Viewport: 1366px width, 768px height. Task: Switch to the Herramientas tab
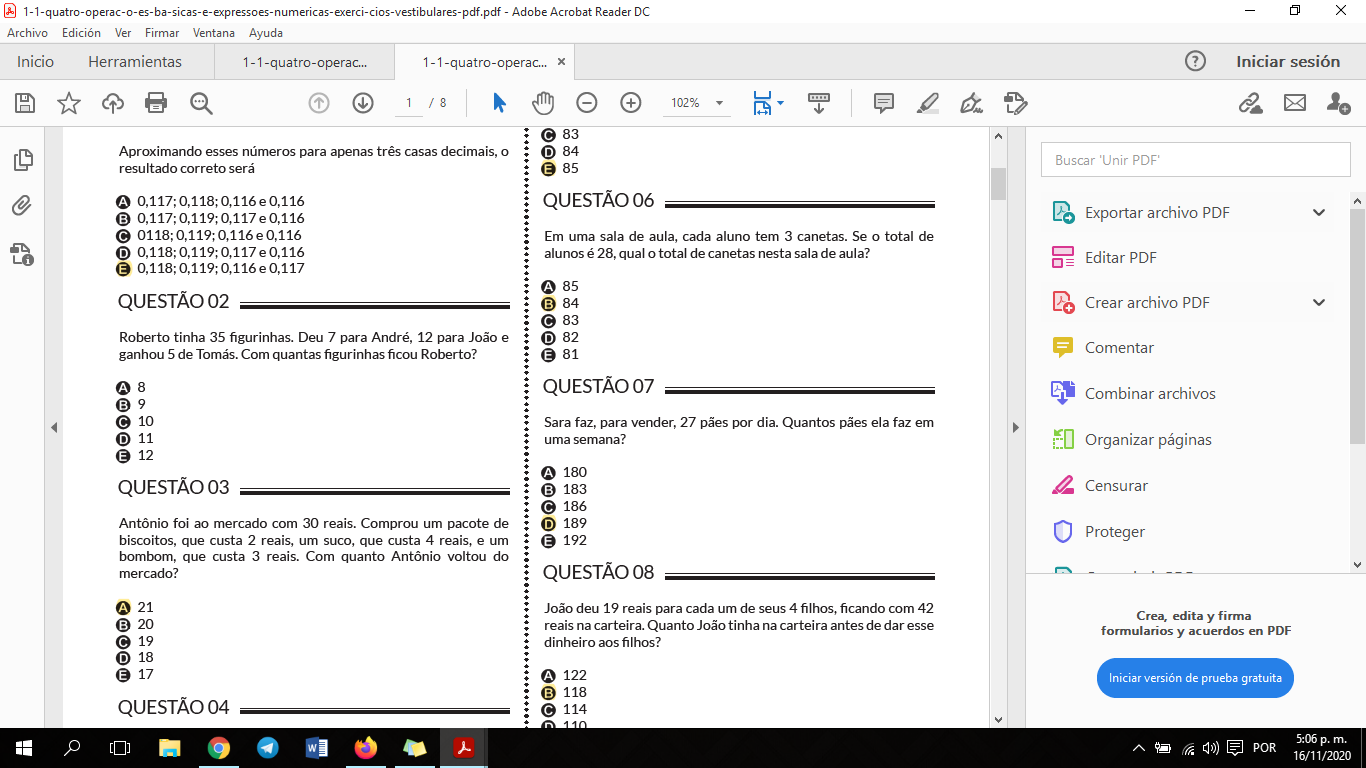(135, 61)
